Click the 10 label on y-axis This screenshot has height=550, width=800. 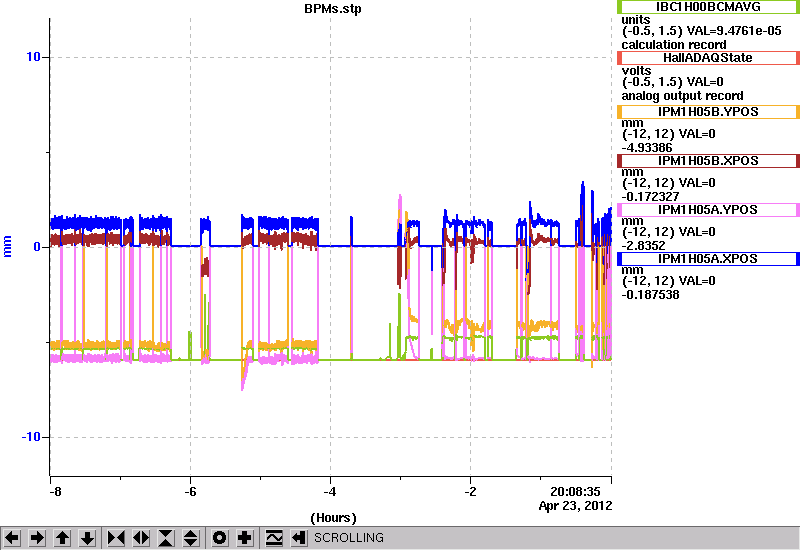click(x=33, y=57)
